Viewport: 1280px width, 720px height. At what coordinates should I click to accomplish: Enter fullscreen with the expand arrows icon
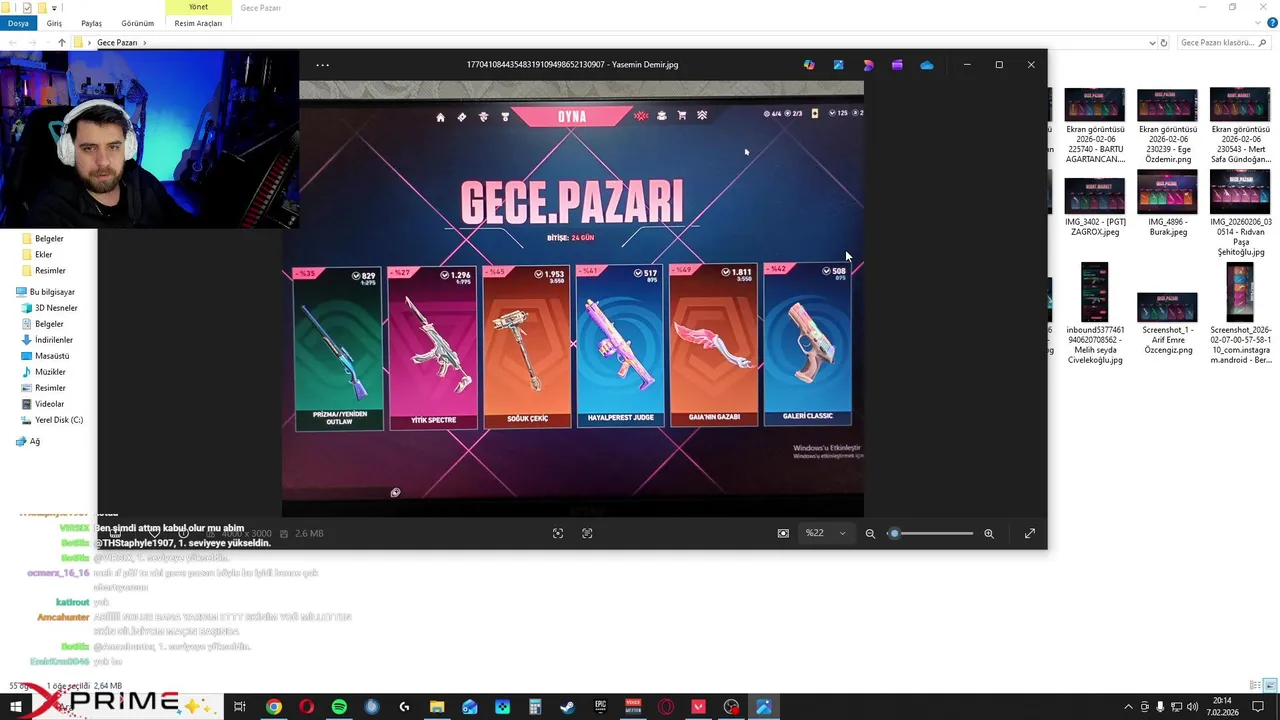(x=1030, y=534)
